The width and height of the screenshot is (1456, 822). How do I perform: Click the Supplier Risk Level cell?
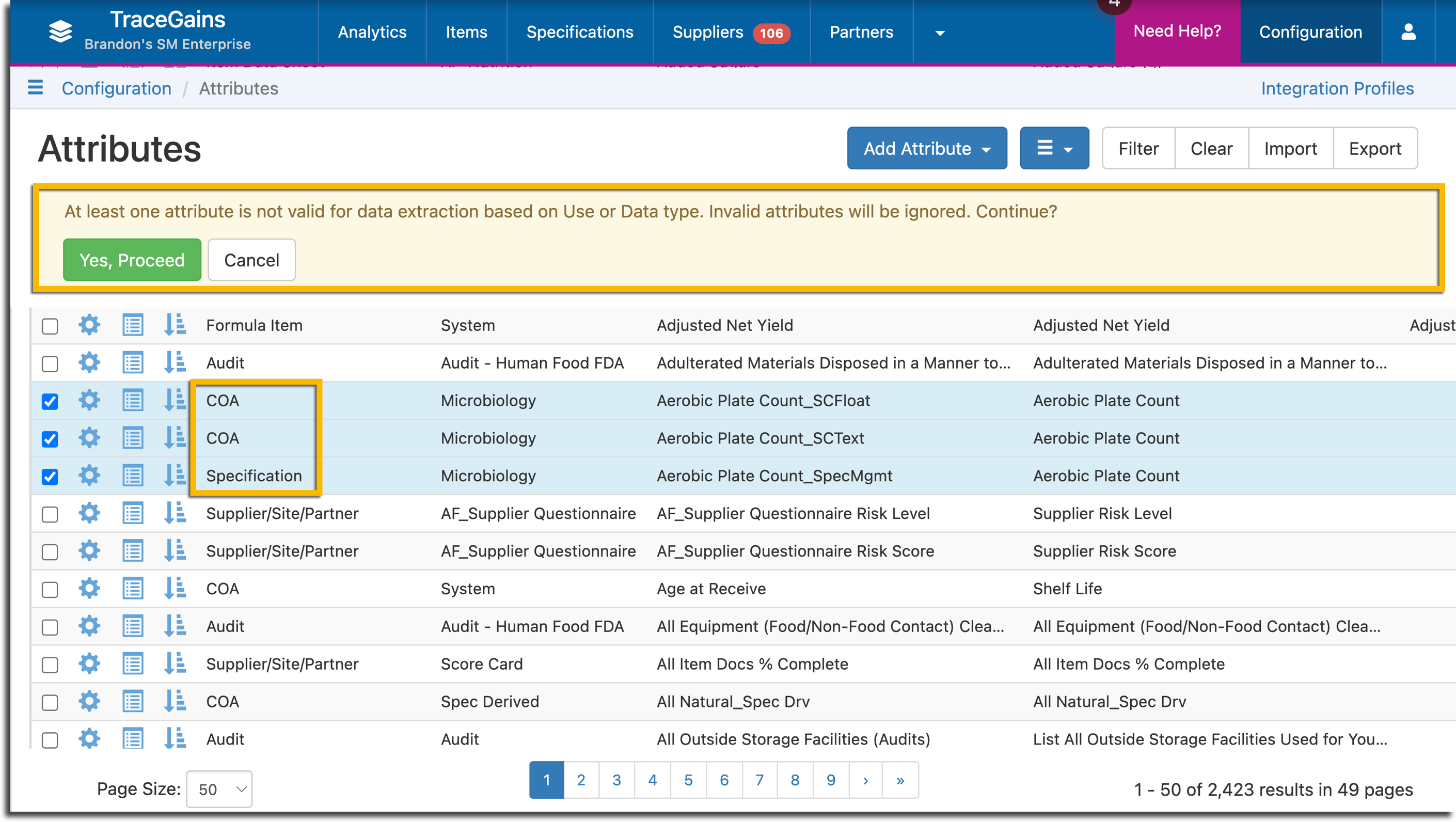[1102, 513]
